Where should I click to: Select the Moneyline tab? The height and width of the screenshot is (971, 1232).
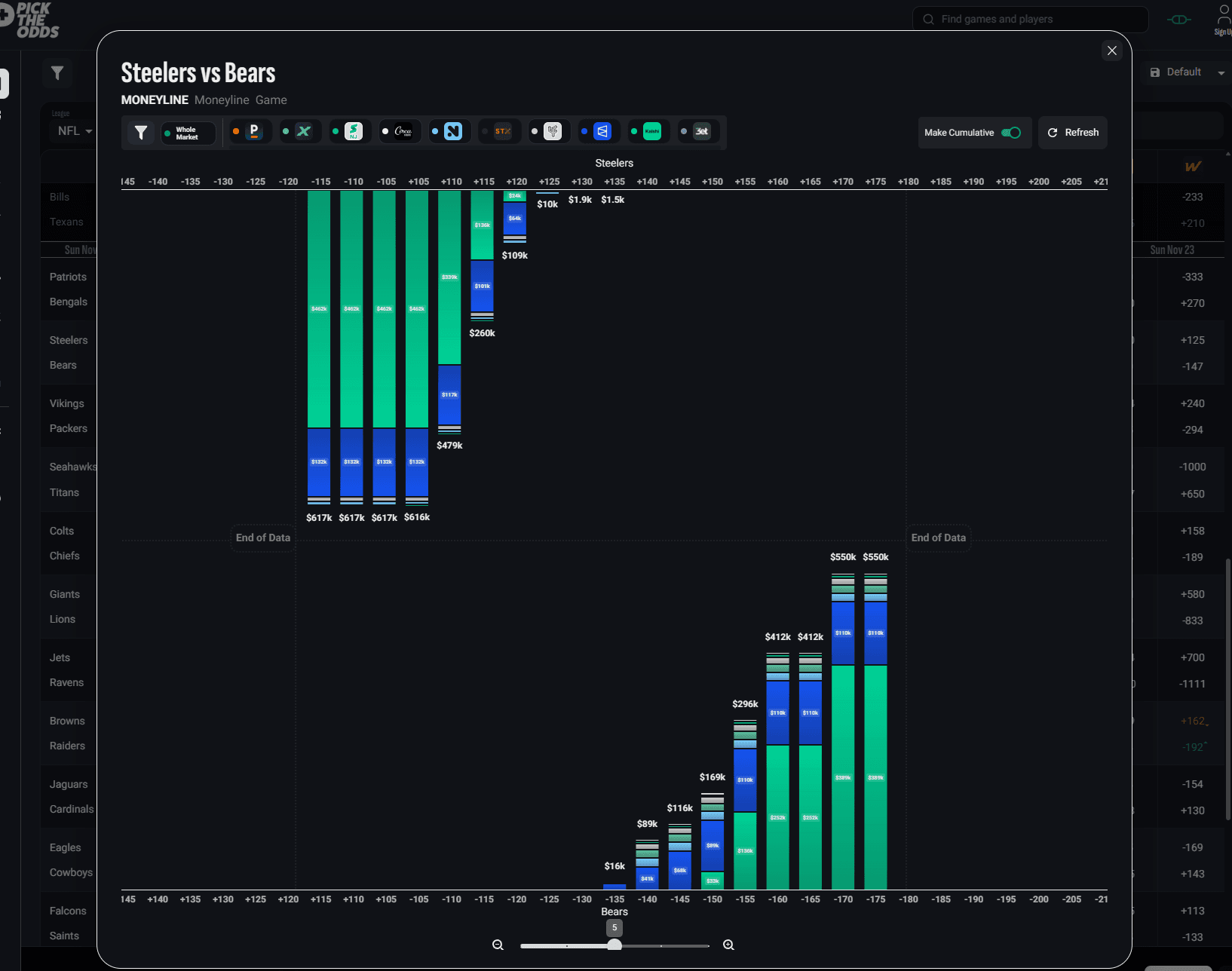click(222, 100)
